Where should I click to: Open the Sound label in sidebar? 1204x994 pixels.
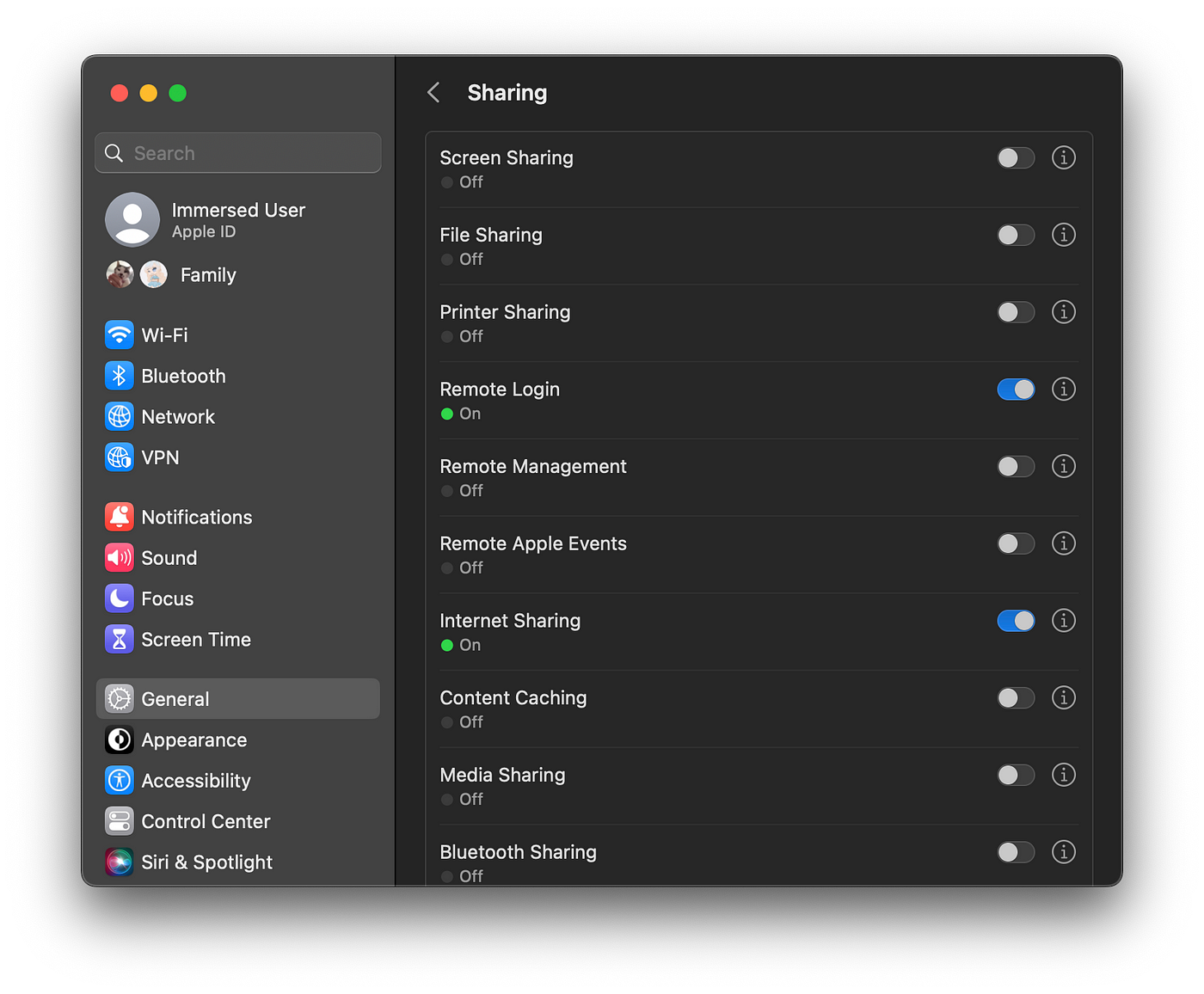[x=169, y=558]
